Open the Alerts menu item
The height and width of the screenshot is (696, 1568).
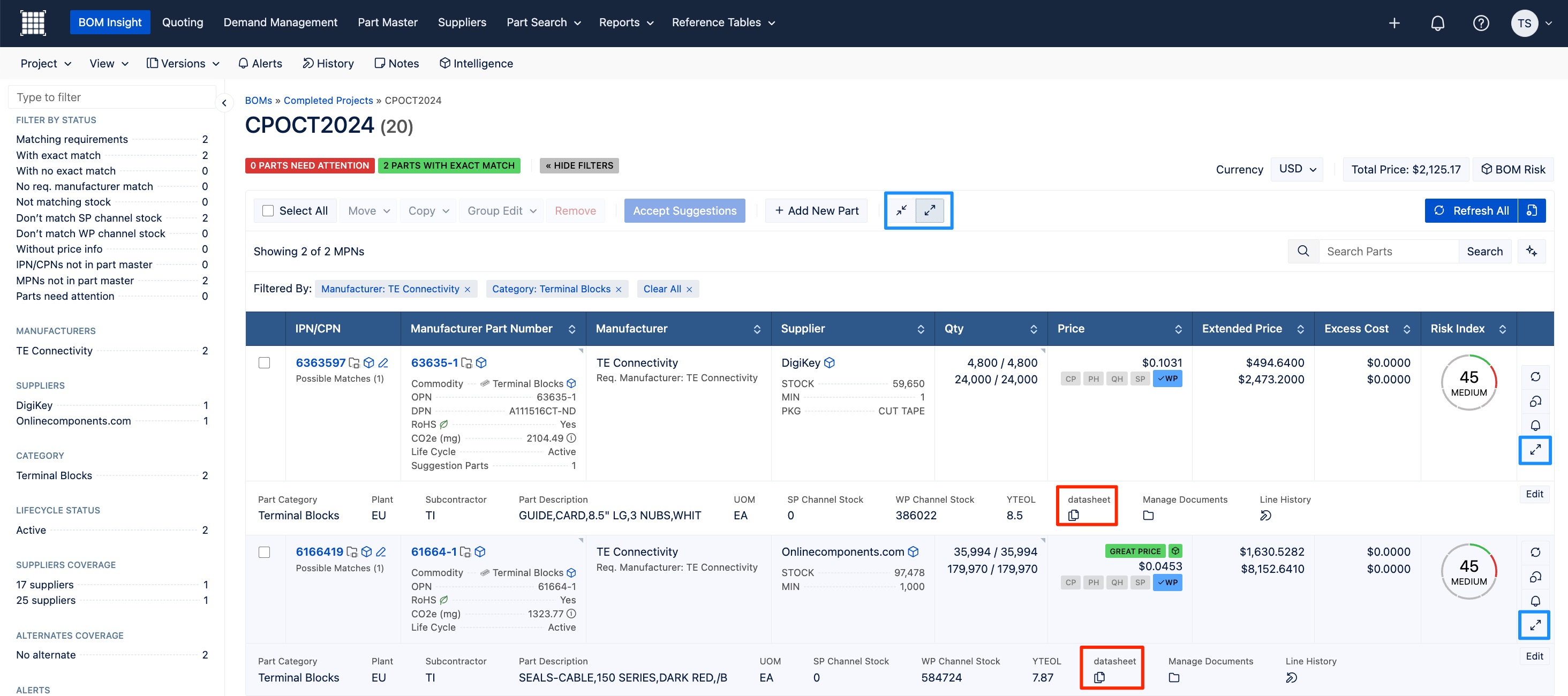pos(260,63)
